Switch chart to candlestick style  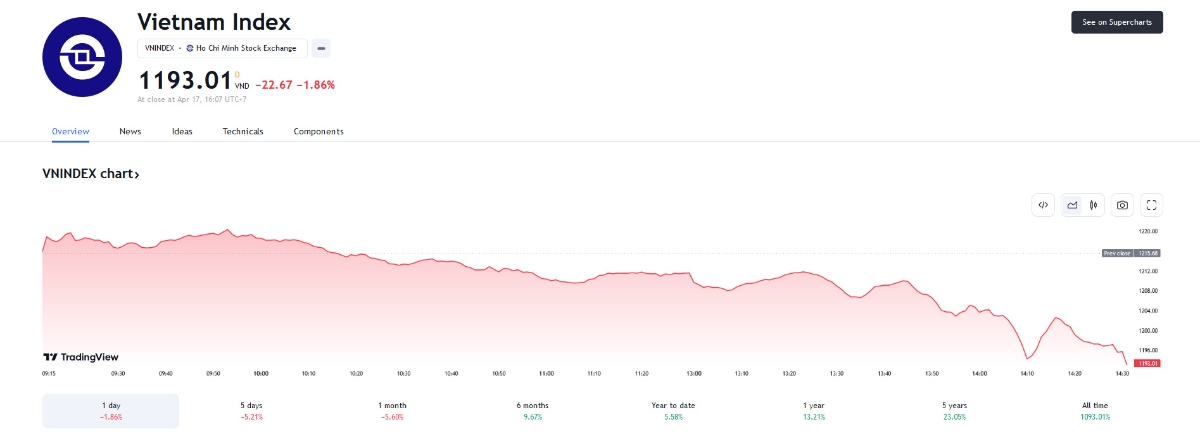pyautogui.click(x=1095, y=205)
